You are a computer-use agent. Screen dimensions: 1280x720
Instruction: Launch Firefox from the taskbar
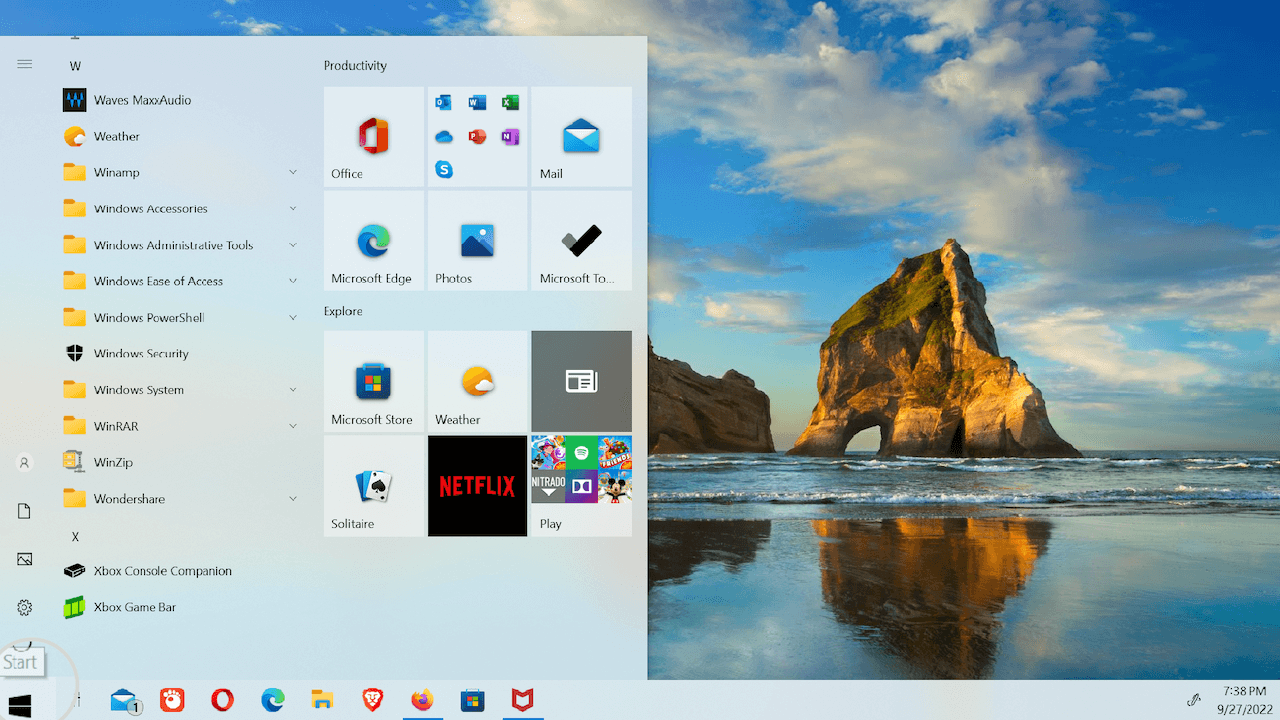click(422, 700)
